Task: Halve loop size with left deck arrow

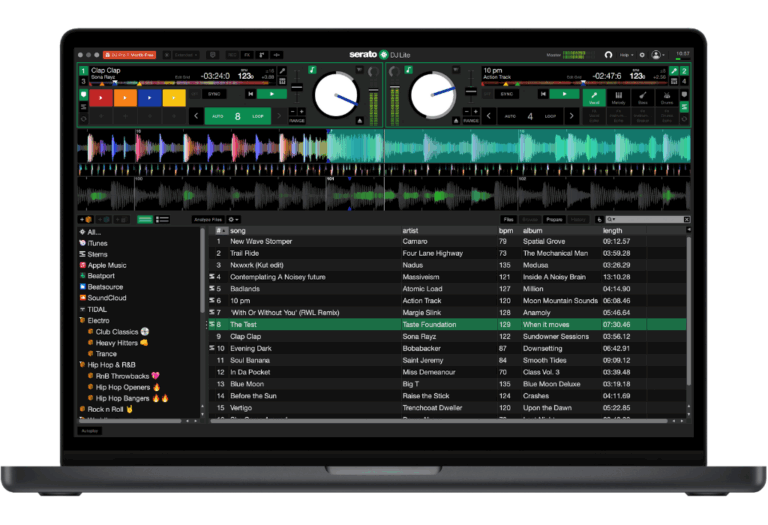Action: point(196,116)
